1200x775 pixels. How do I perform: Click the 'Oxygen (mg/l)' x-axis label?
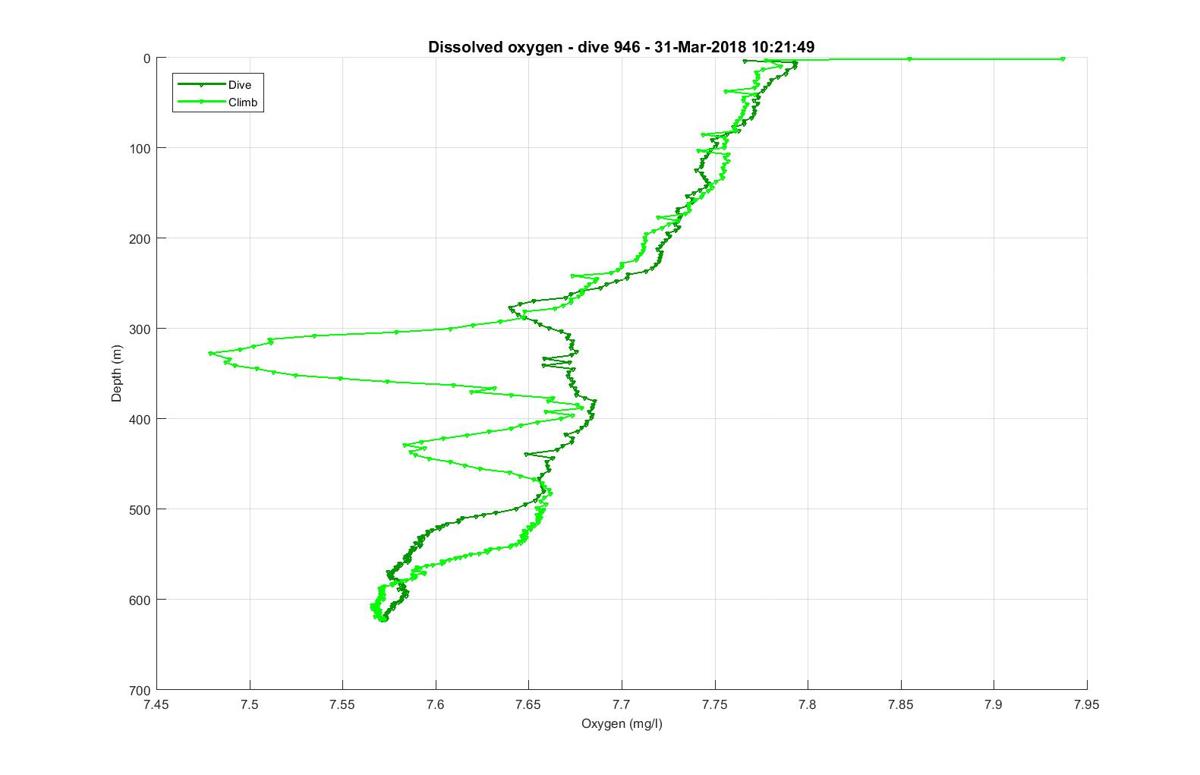[621, 722]
